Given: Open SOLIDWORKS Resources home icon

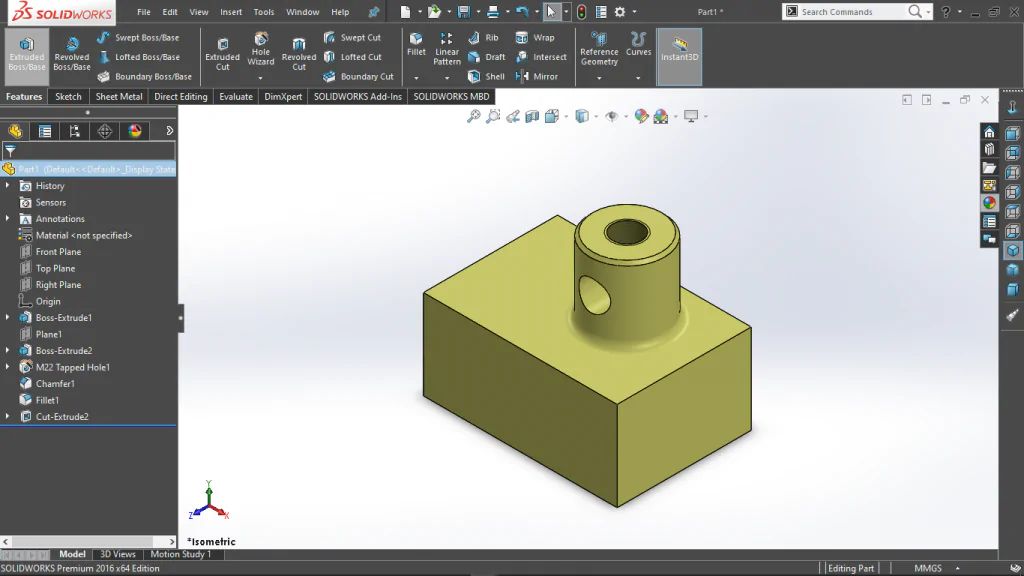Looking at the screenshot, I should tap(989, 132).
